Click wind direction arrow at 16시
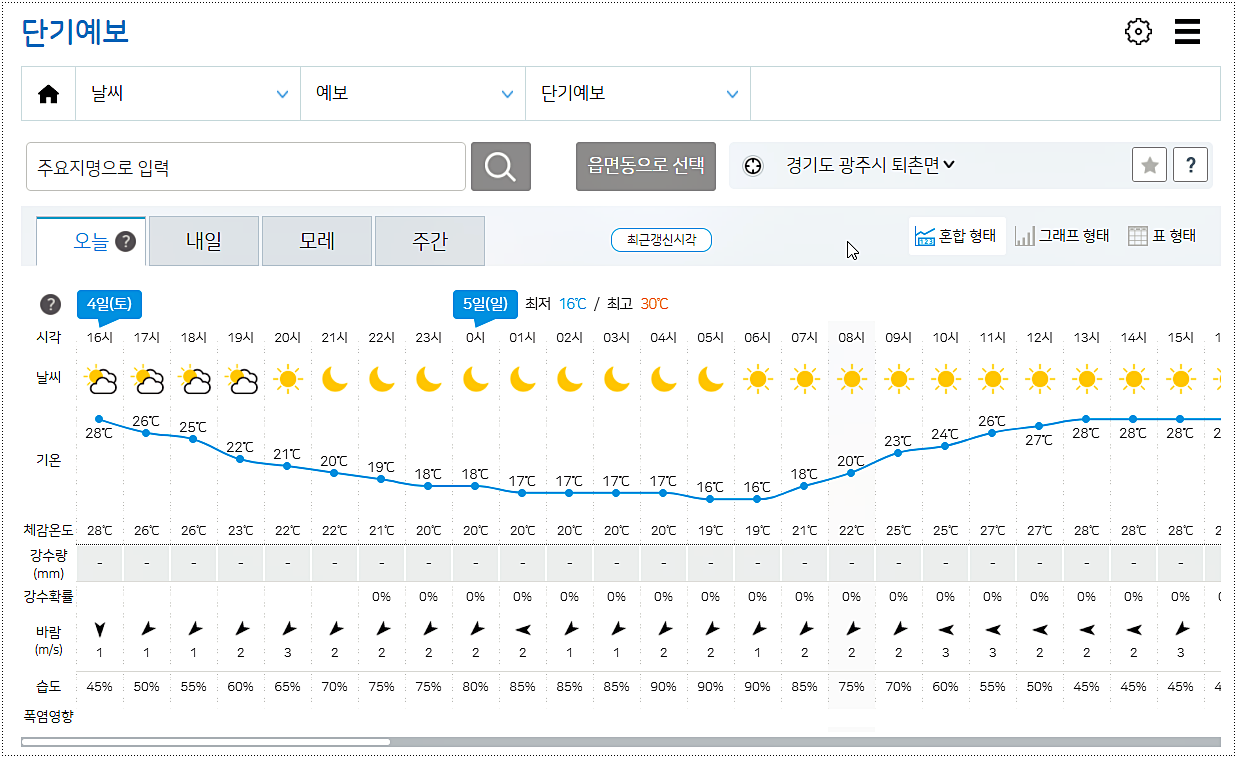1237x758 pixels. click(99, 629)
